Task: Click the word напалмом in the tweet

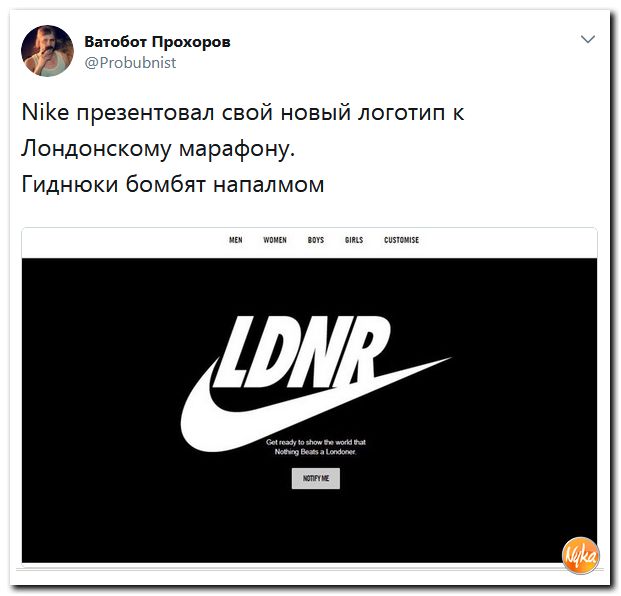Action: [269, 185]
